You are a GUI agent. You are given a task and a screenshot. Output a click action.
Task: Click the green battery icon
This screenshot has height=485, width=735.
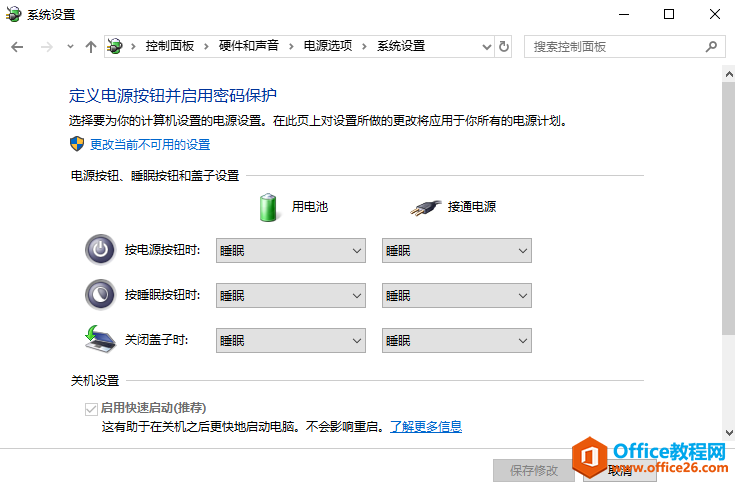tap(269, 207)
